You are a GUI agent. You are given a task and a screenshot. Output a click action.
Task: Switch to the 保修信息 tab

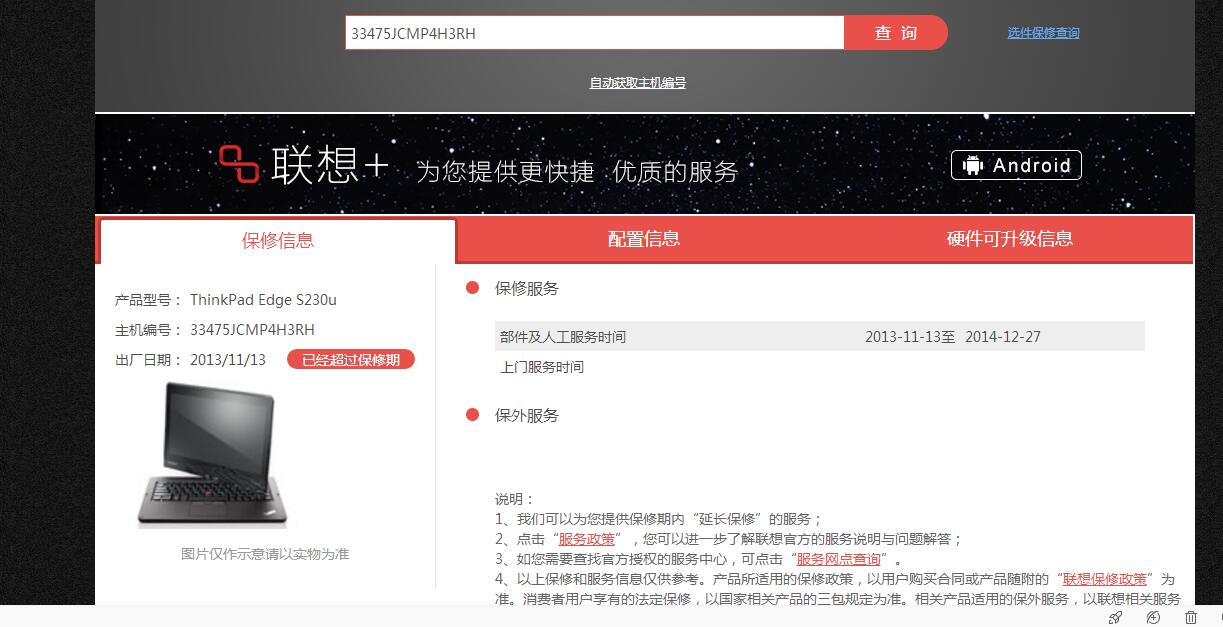coord(278,241)
